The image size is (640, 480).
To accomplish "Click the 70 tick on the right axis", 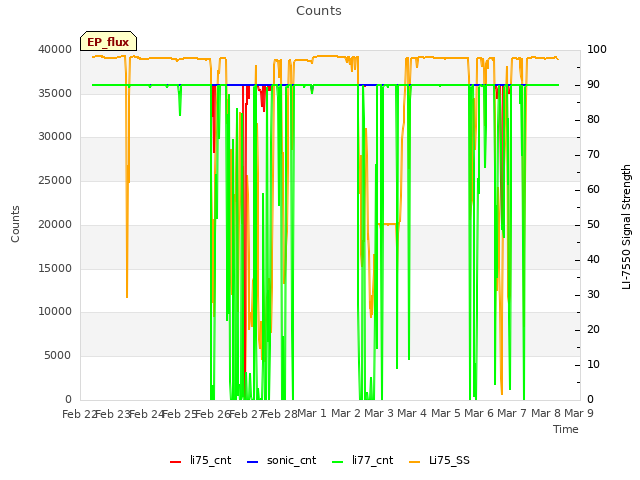I will click(593, 155).
